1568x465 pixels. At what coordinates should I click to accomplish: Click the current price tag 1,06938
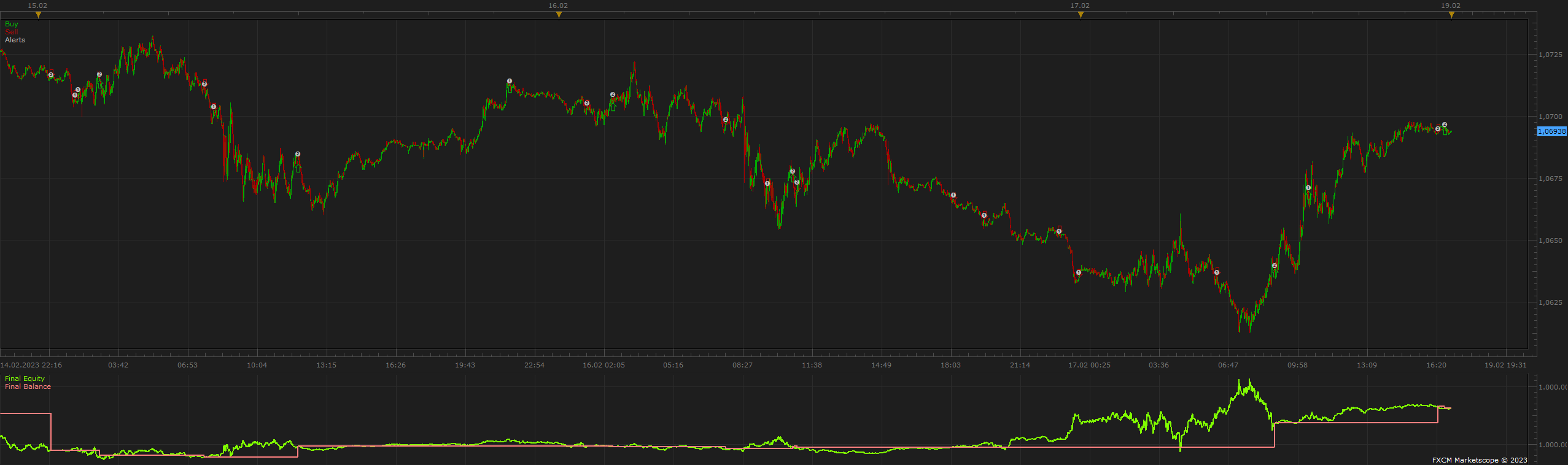(1551, 131)
